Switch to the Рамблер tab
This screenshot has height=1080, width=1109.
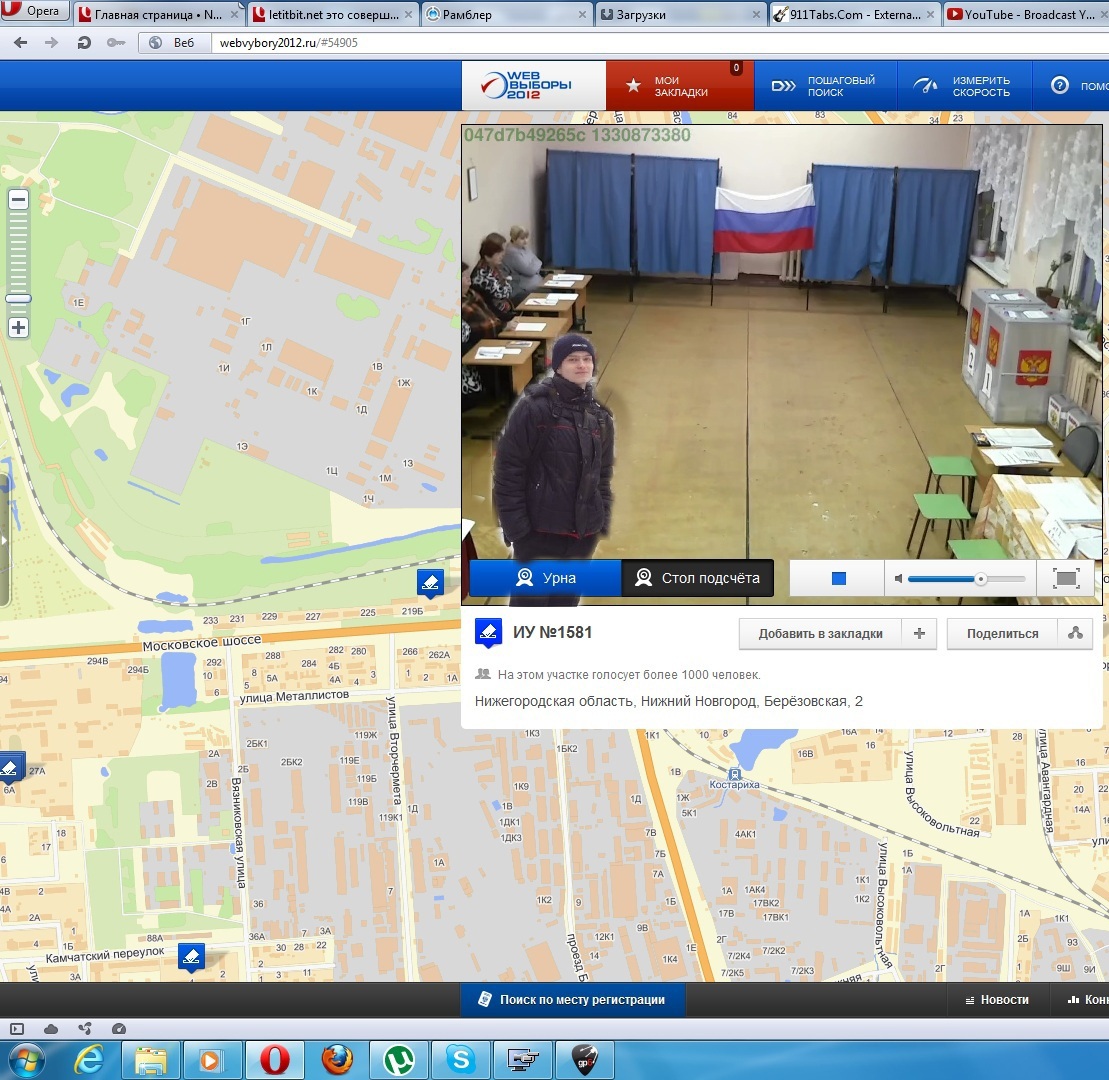click(506, 14)
